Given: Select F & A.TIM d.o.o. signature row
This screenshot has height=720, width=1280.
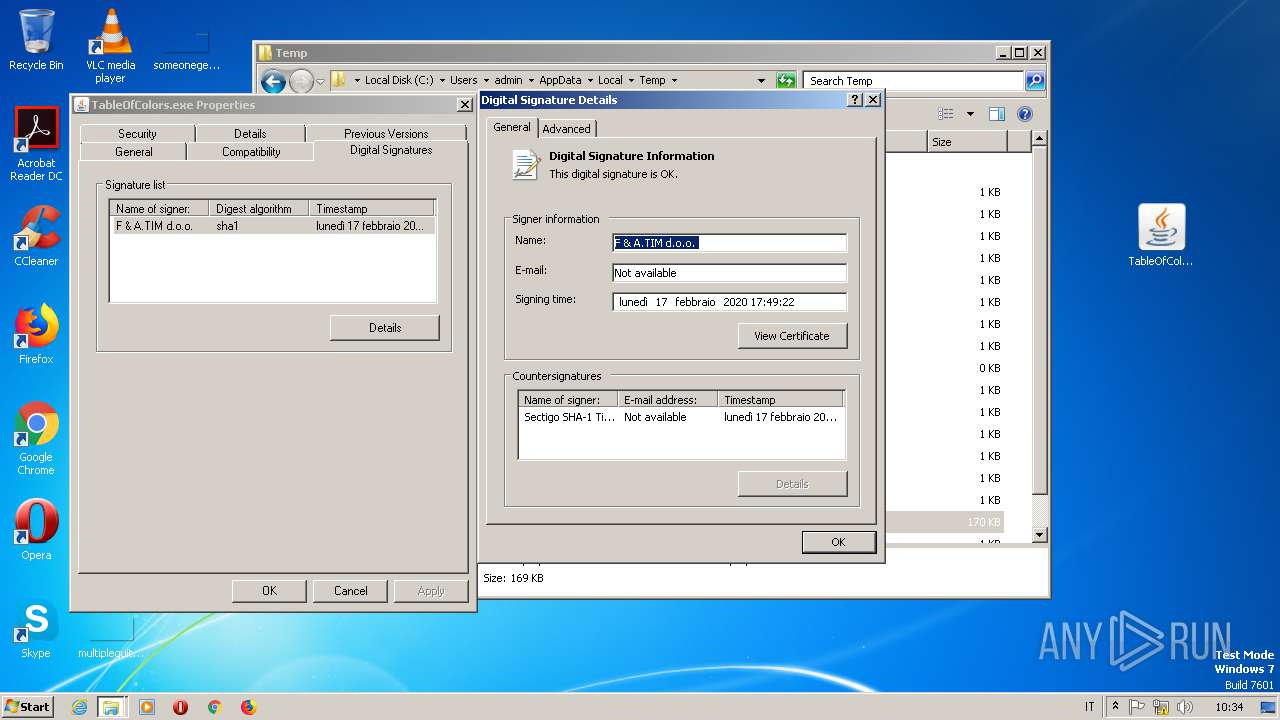Looking at the screenshot, I should coord(272,226).
